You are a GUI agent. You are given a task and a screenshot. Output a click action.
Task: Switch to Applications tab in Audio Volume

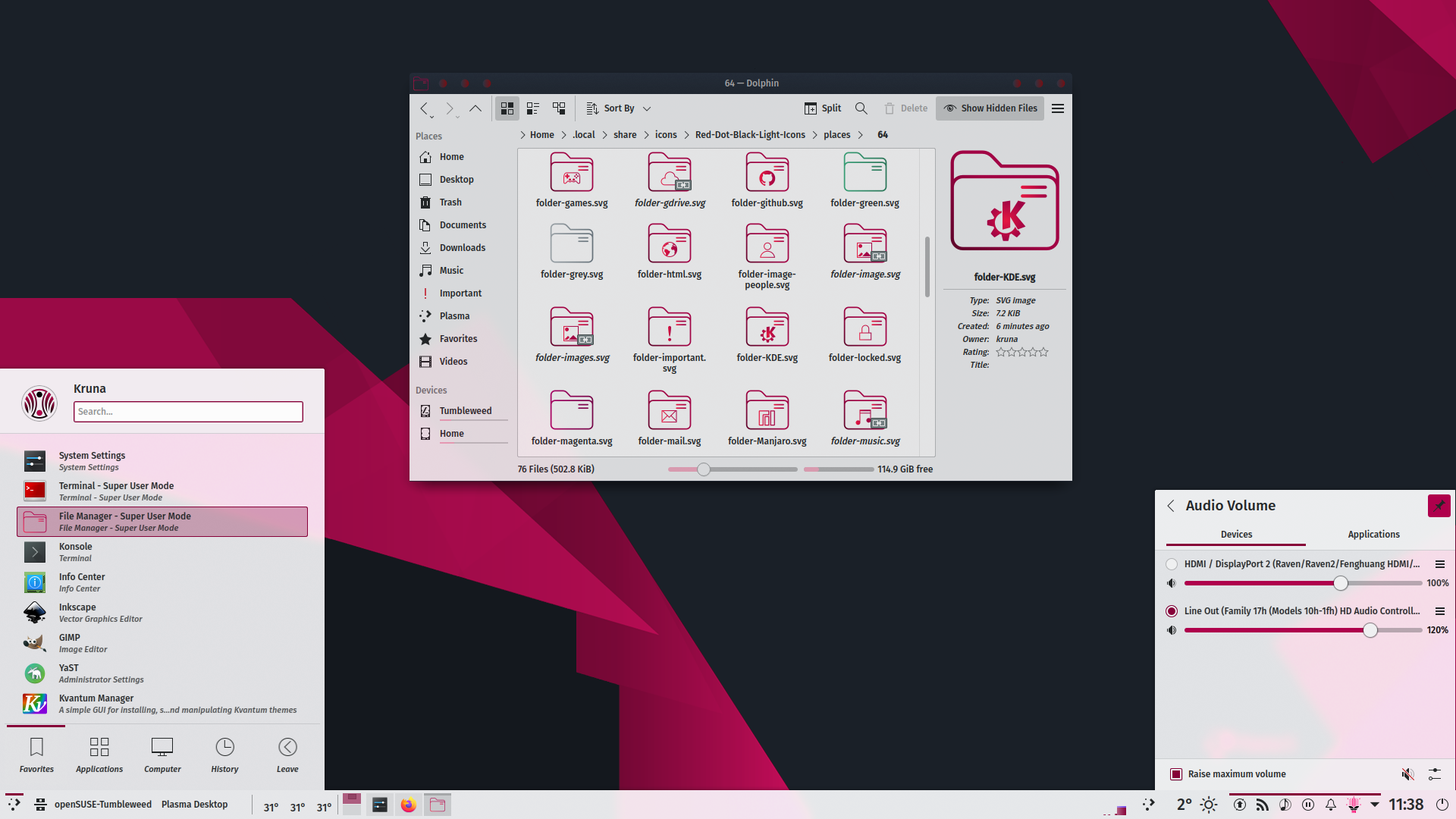pyautogui.click(x=1374, y=535)
